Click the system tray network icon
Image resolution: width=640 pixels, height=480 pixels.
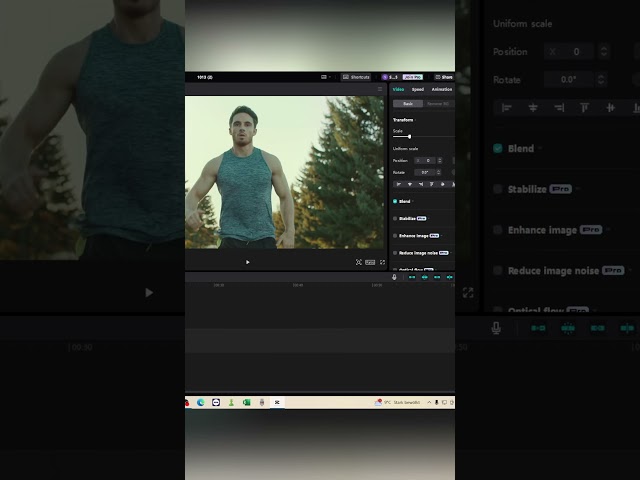click(444, 402)
